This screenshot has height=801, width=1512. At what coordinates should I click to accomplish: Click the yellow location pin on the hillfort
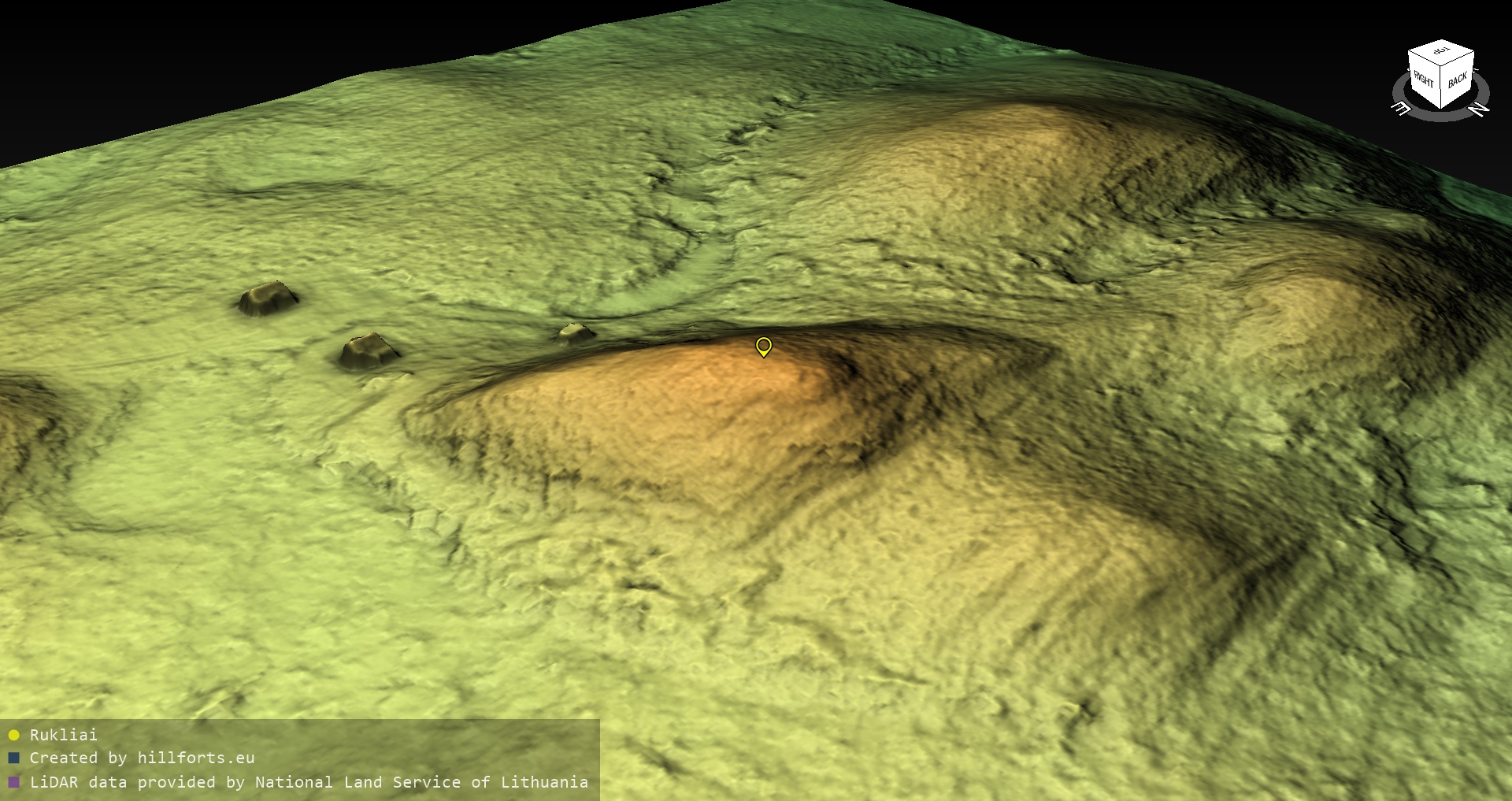[763, 346]
